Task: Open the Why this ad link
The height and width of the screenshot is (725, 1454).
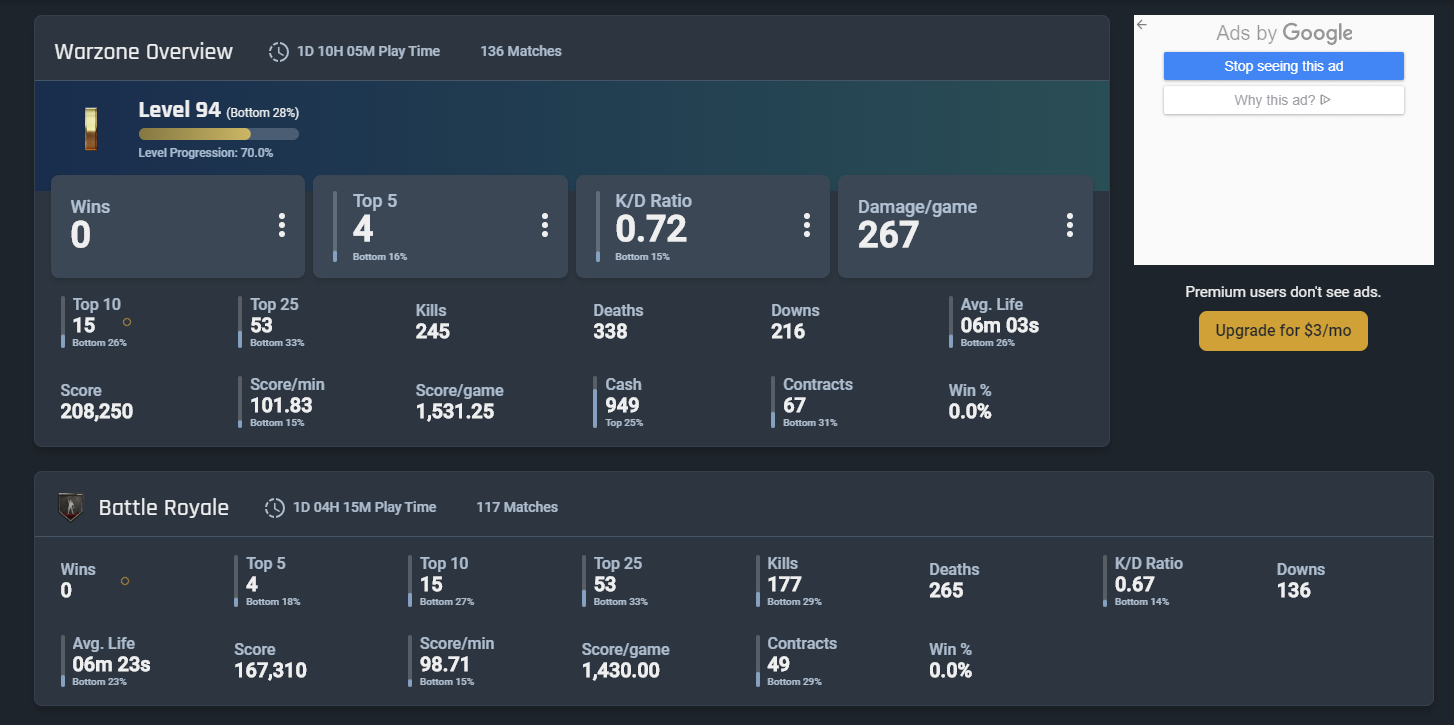Action: [x=1283, y=99]
